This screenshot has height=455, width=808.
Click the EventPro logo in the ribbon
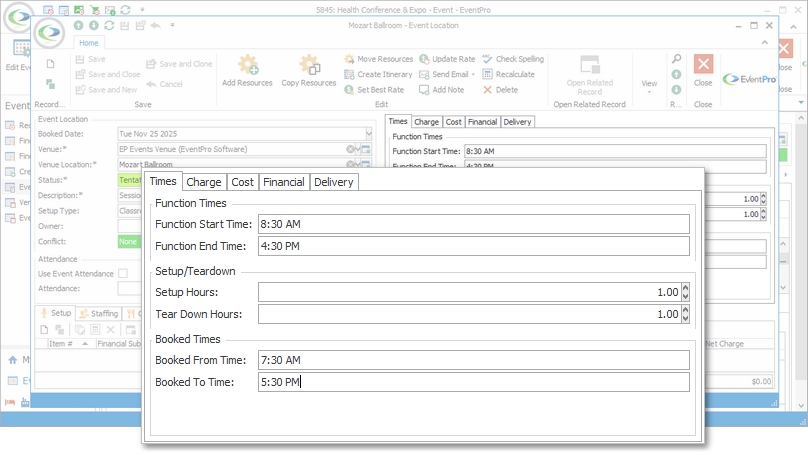click(x=749, y=79)
